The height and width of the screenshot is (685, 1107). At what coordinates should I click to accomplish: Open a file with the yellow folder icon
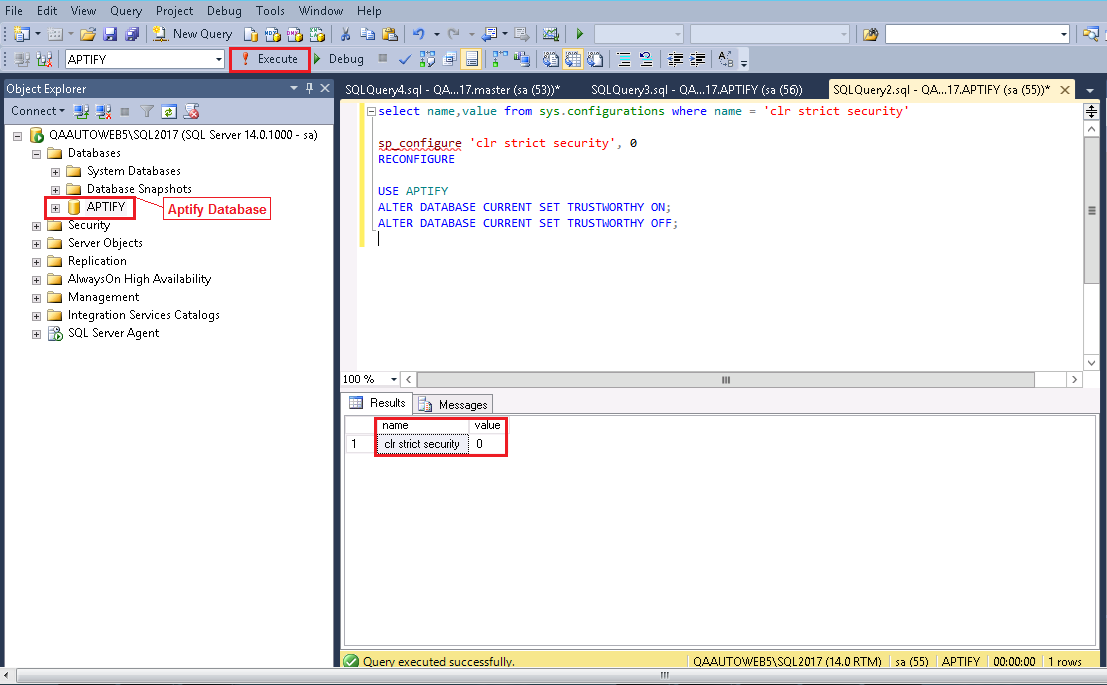[x=88, y=34]
